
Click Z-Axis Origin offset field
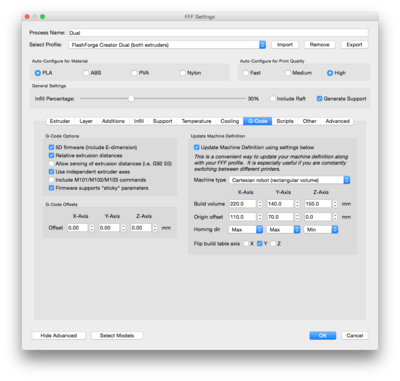(318, 217)
